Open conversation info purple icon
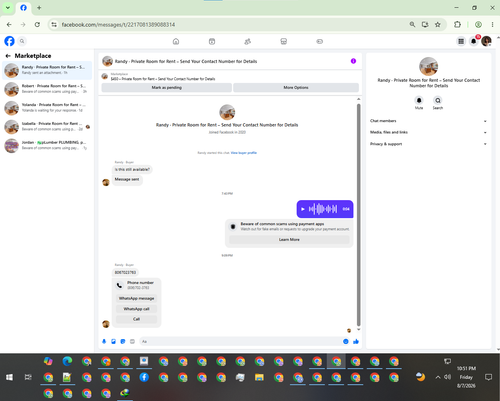This screenshot has height=401, width=500. tap(353, 61)
